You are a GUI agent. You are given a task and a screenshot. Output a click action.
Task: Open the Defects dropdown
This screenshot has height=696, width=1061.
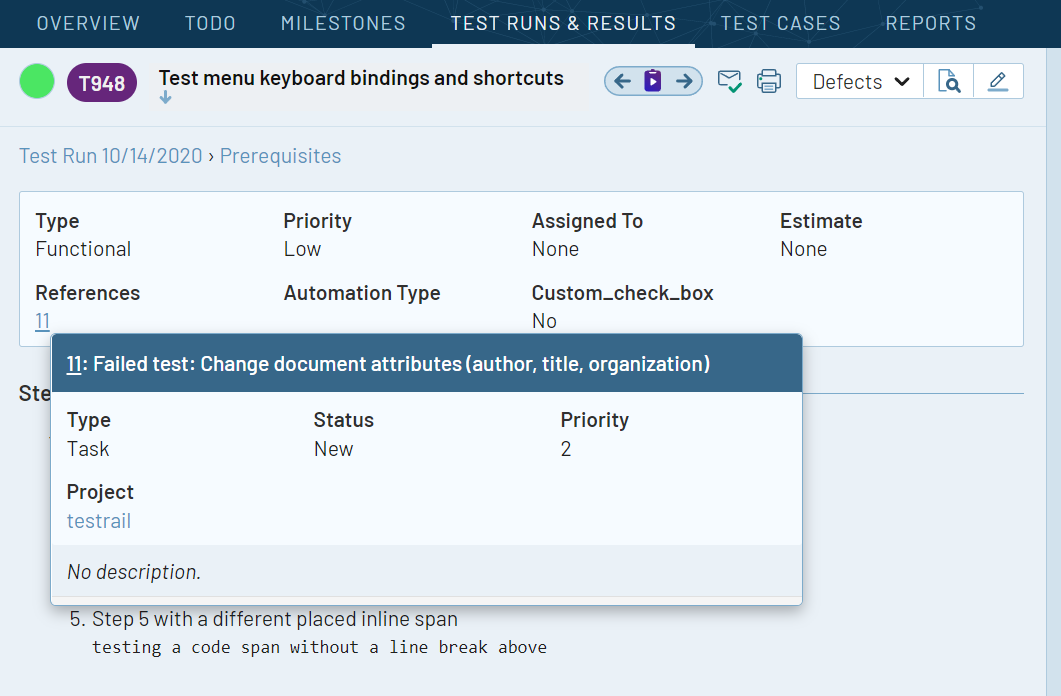(858, 81)
